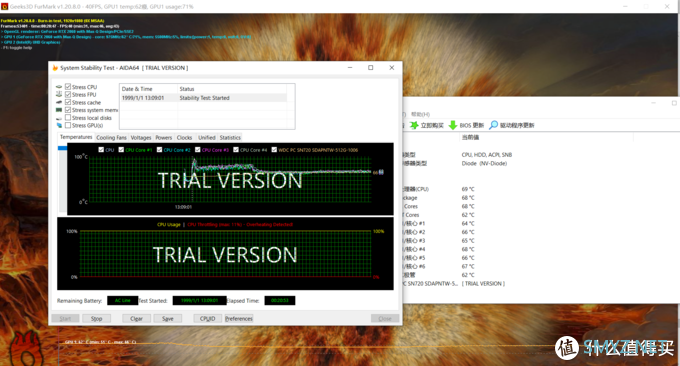Click the [ TRIAL VERSION ] sensor value
This screenshot has width=680, height=366.
(x=483, y=284)
